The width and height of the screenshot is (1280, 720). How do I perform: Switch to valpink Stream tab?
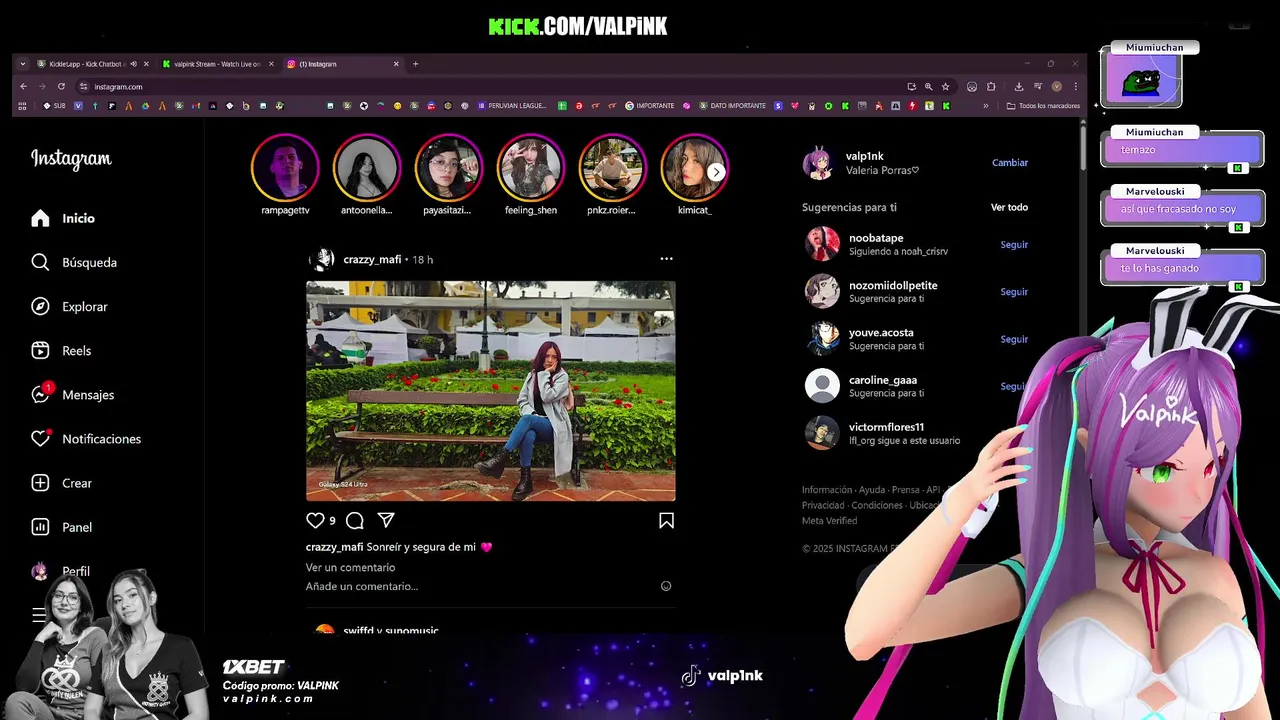217,64
